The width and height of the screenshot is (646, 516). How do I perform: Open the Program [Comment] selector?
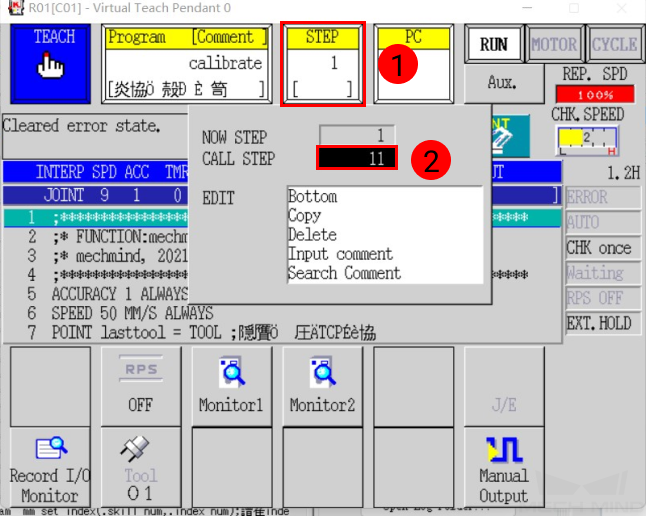coord(187,63)
